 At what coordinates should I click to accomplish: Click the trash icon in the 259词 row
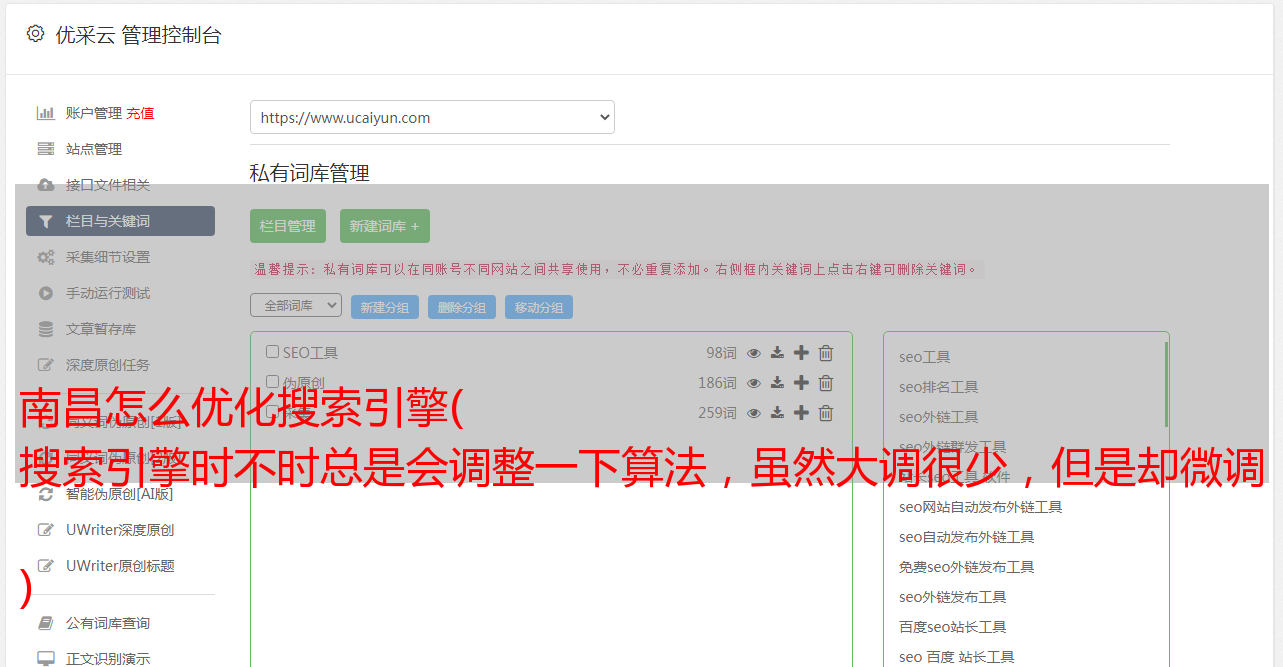click(x=826, y=413)
